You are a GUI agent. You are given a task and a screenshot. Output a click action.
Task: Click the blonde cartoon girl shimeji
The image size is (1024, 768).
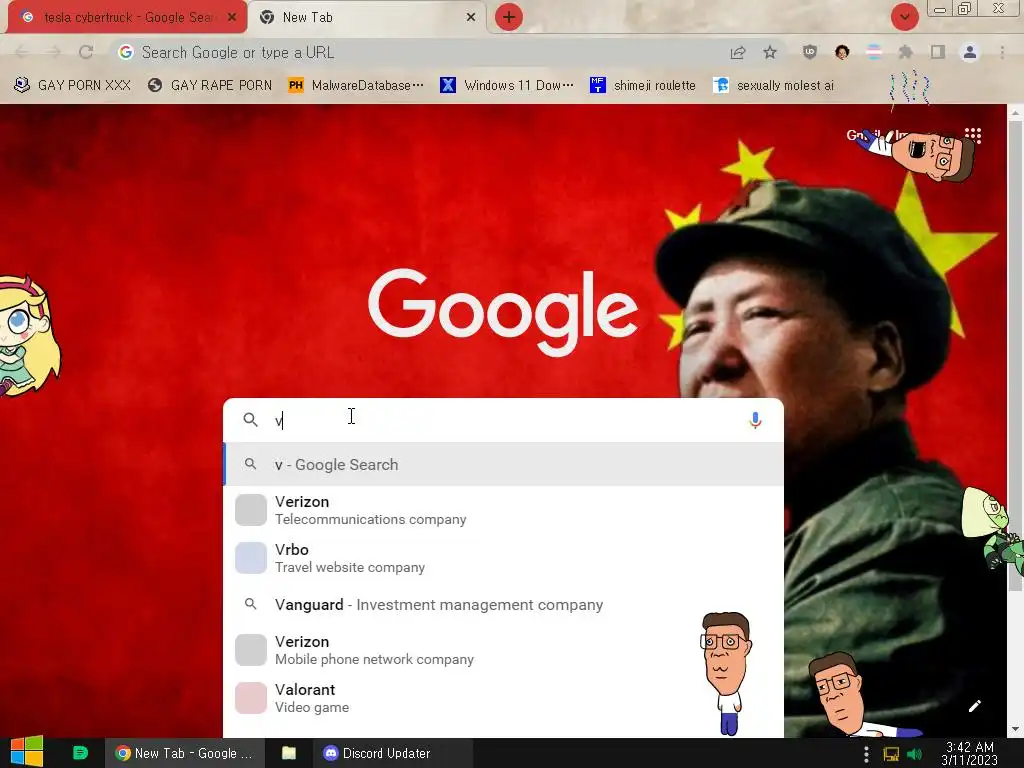(x=29, y=336)
